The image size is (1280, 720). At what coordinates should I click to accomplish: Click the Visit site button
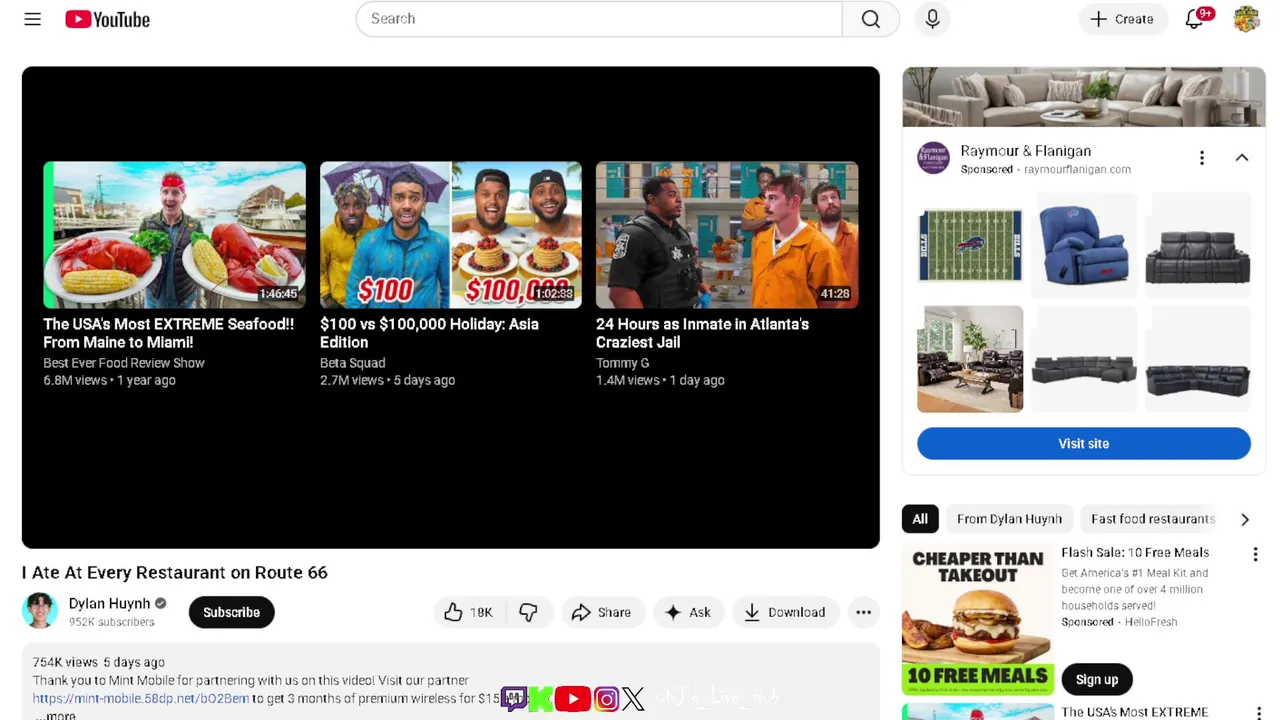point(1084,443)
